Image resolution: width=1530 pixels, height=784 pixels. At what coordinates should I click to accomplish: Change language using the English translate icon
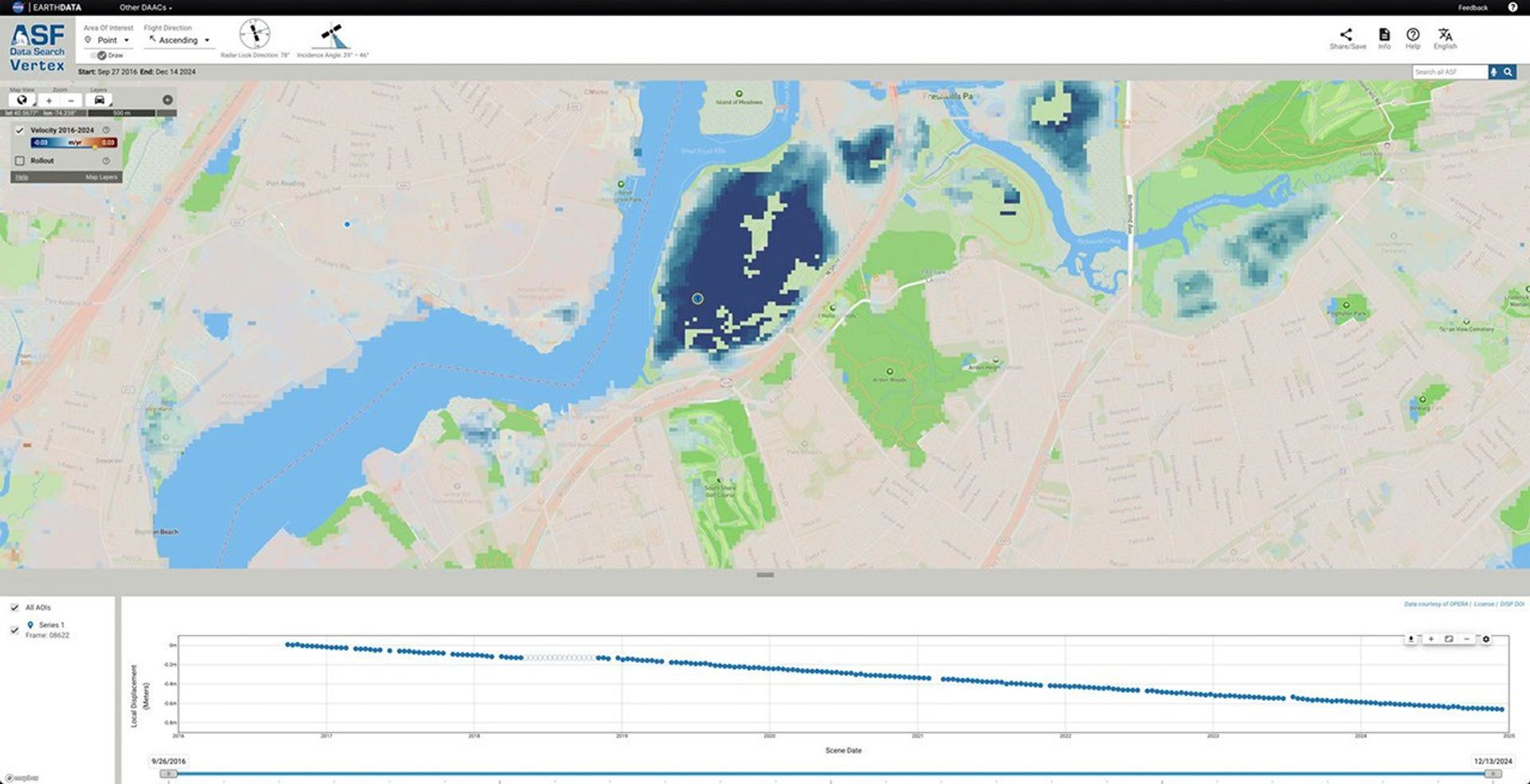pos(1446,35)
